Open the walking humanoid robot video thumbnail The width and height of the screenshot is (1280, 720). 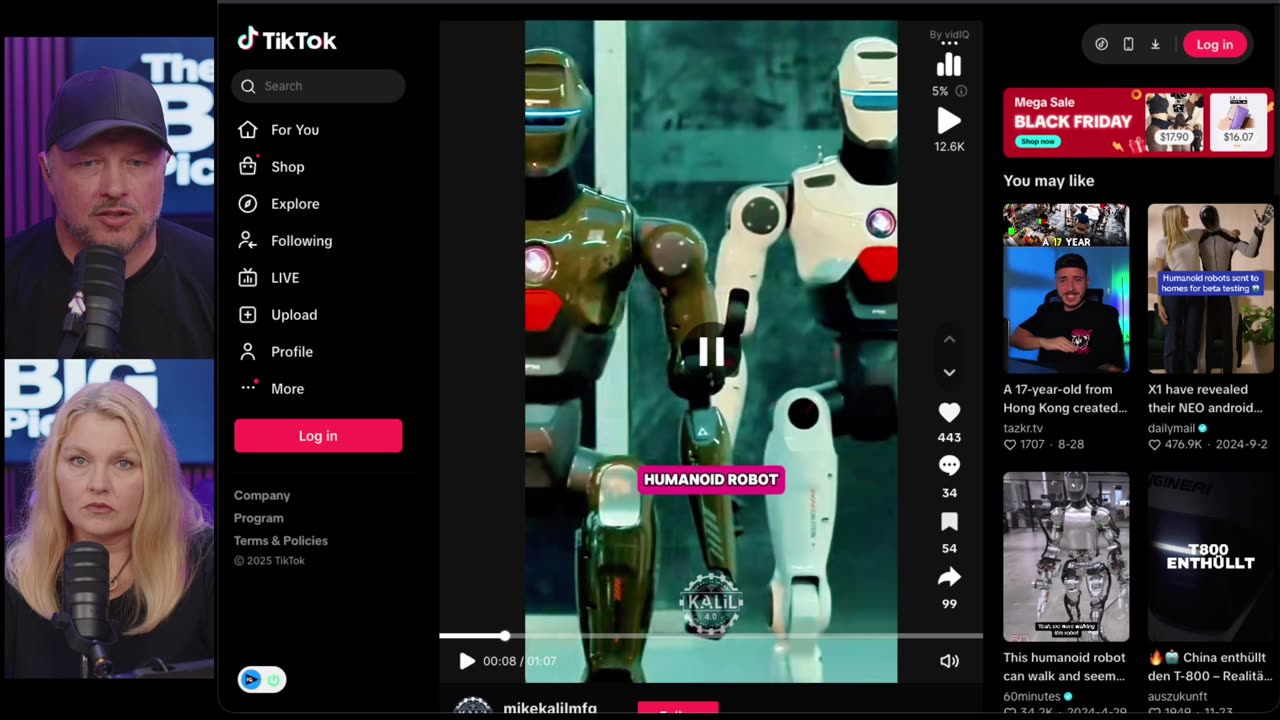tap(1066, 556)
